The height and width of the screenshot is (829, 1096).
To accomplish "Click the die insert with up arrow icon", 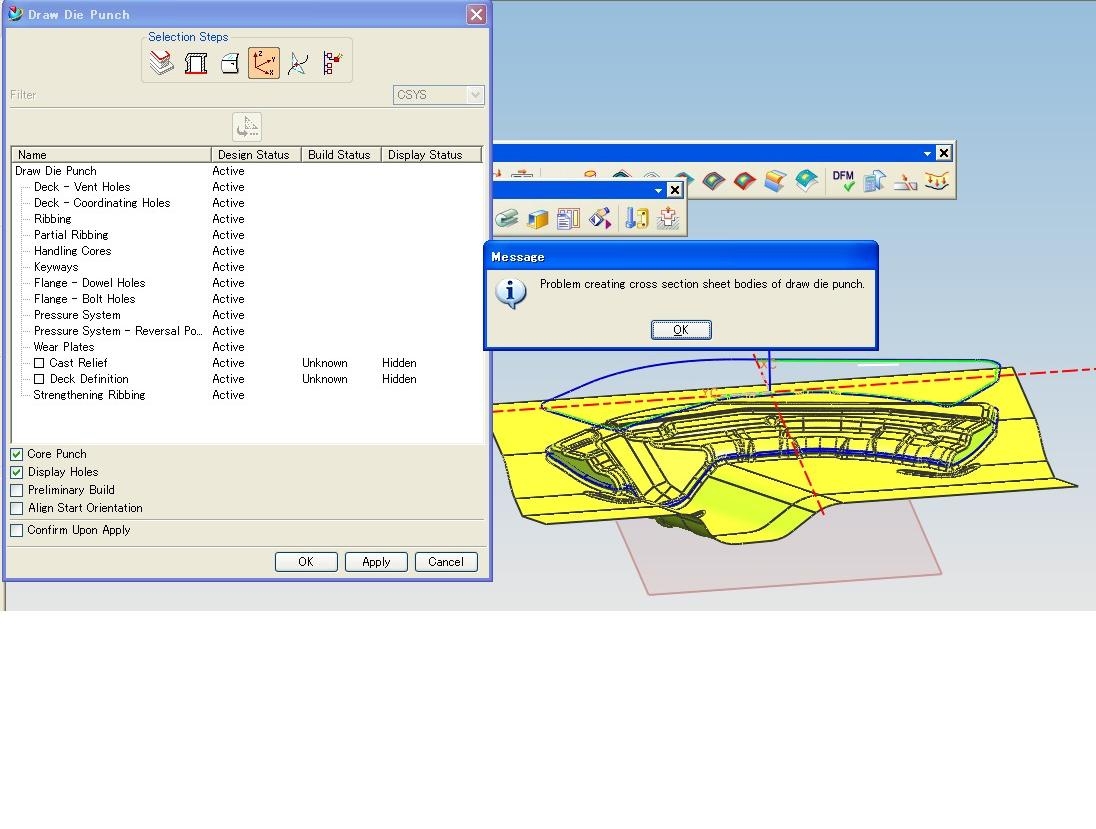I will pyautogui.click(x=668, y=219).
